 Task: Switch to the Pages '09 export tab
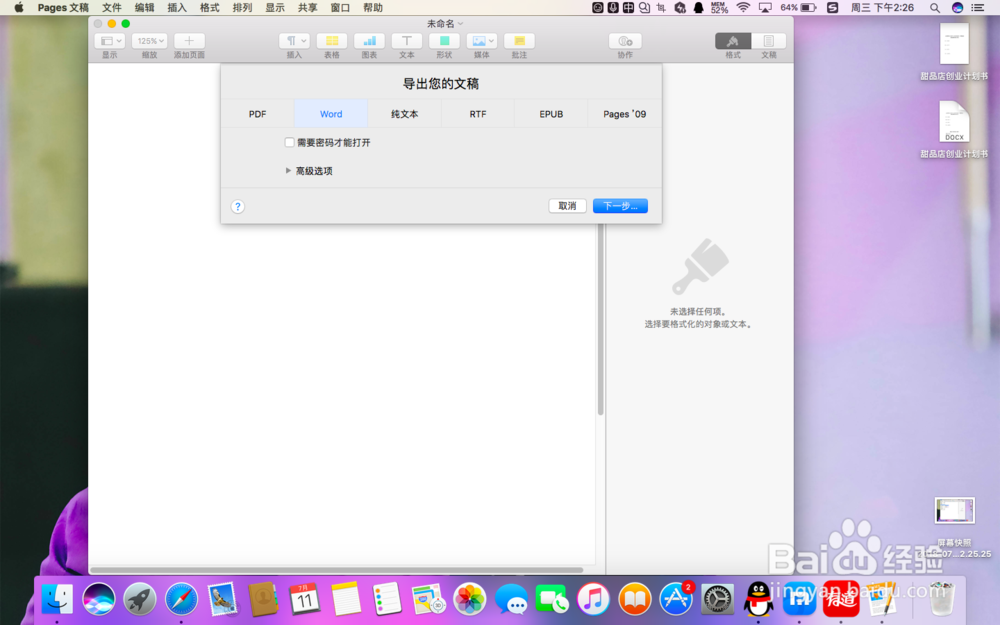pyautogui.click(x=624, y=114)
